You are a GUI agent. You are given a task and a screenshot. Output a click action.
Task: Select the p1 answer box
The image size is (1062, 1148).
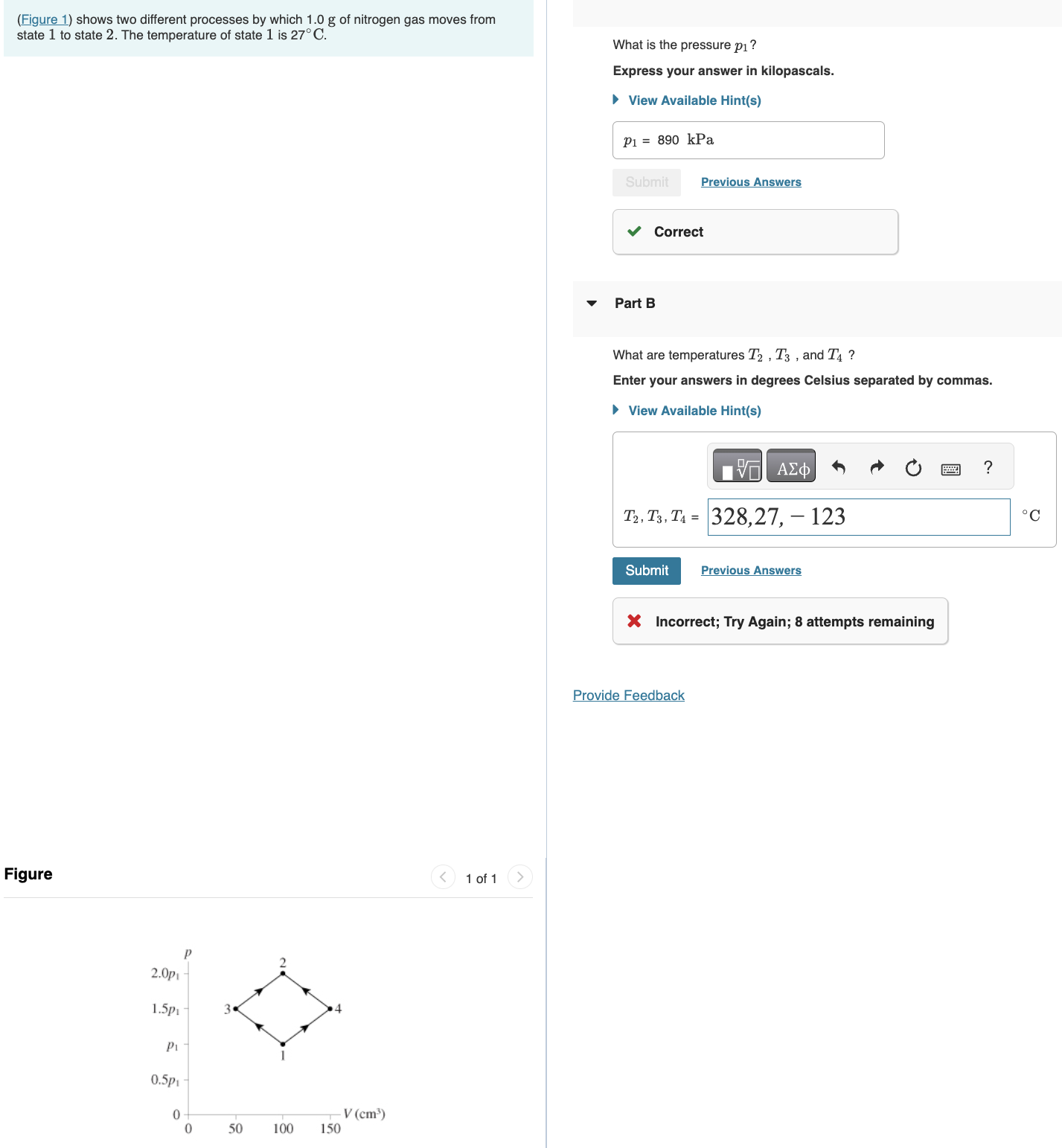coord(747,140)
